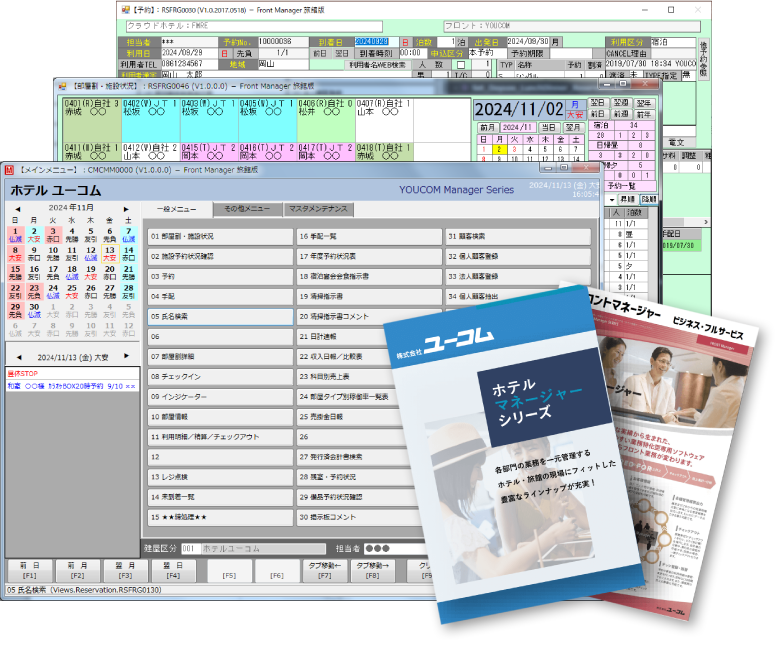Open menu 13 レジ点検
The height and width of the screenshot is (656, 784).
click(x=220, y=477)
